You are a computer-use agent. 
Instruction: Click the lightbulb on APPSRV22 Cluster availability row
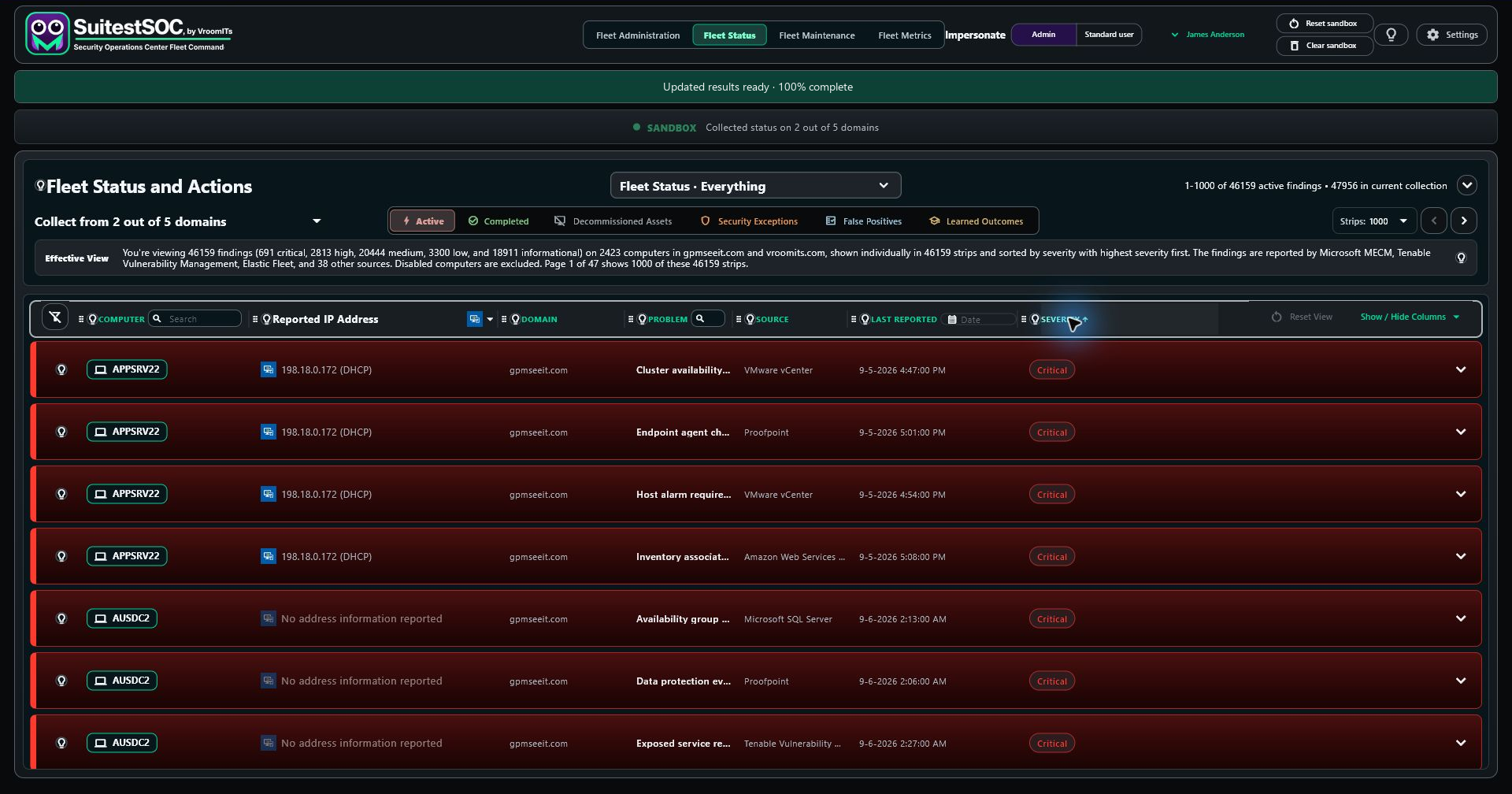click(x=61, y=369)
